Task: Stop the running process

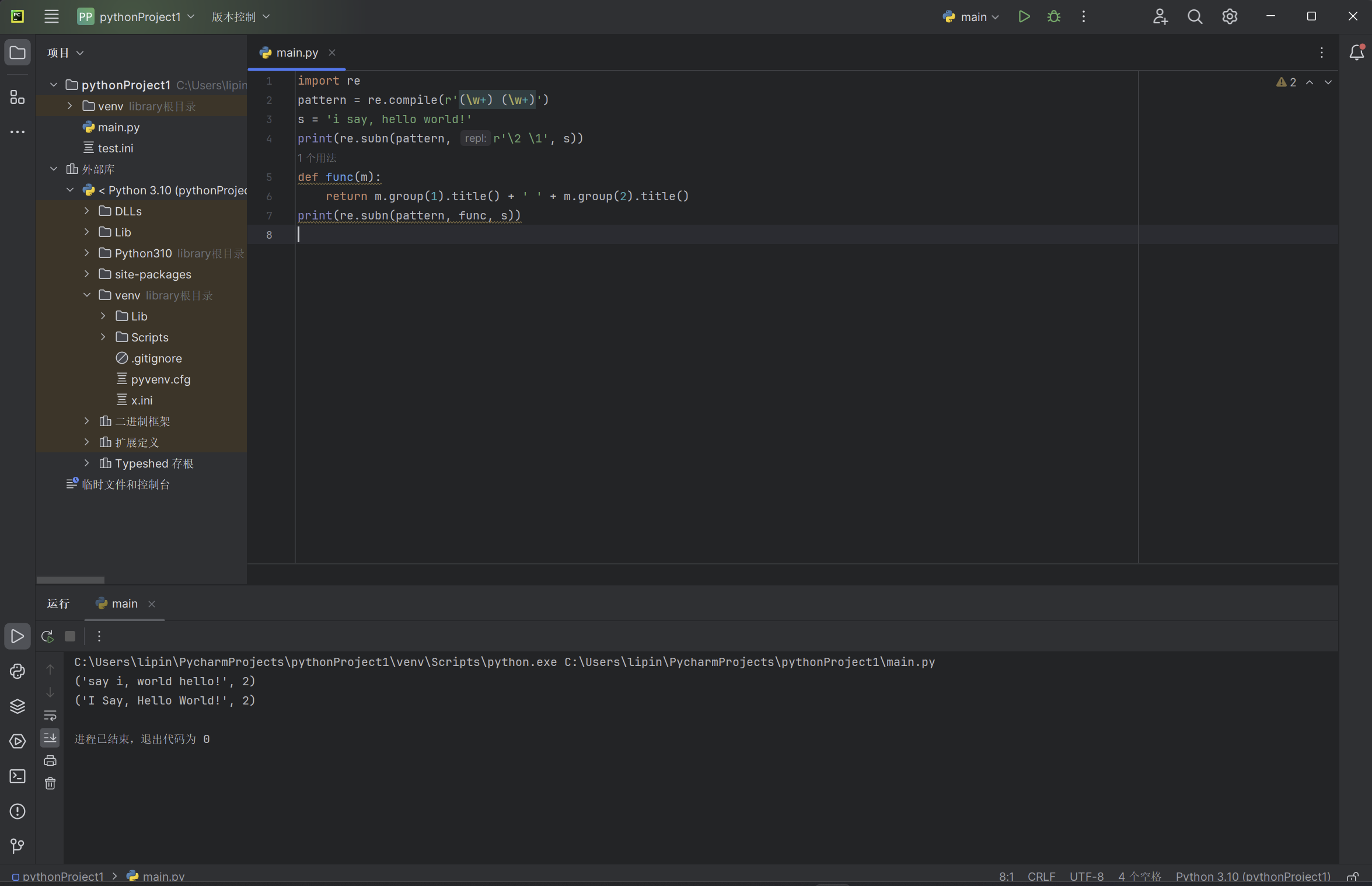Action: tap(70, 636)
